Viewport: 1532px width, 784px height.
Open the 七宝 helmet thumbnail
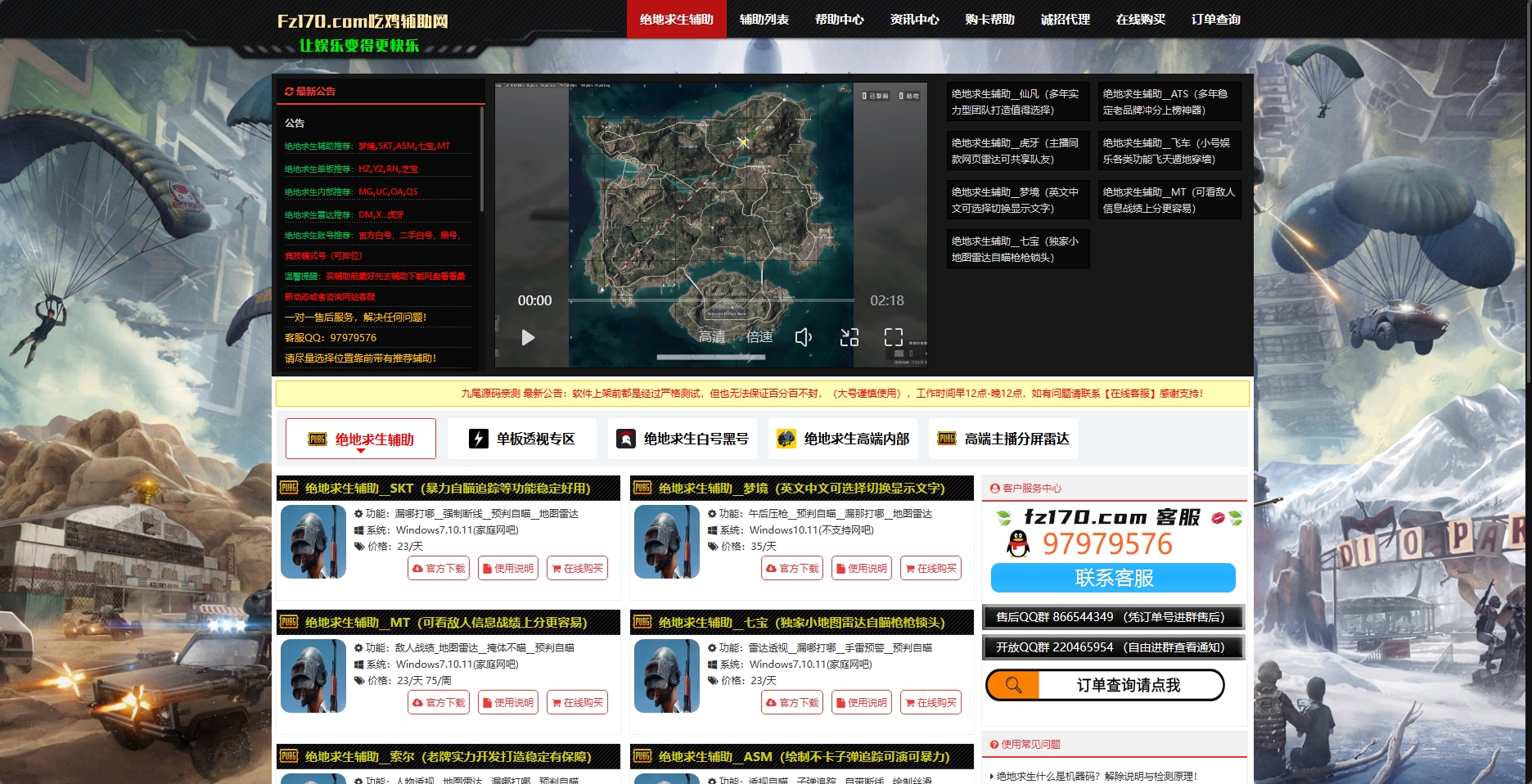coord(667,676)
